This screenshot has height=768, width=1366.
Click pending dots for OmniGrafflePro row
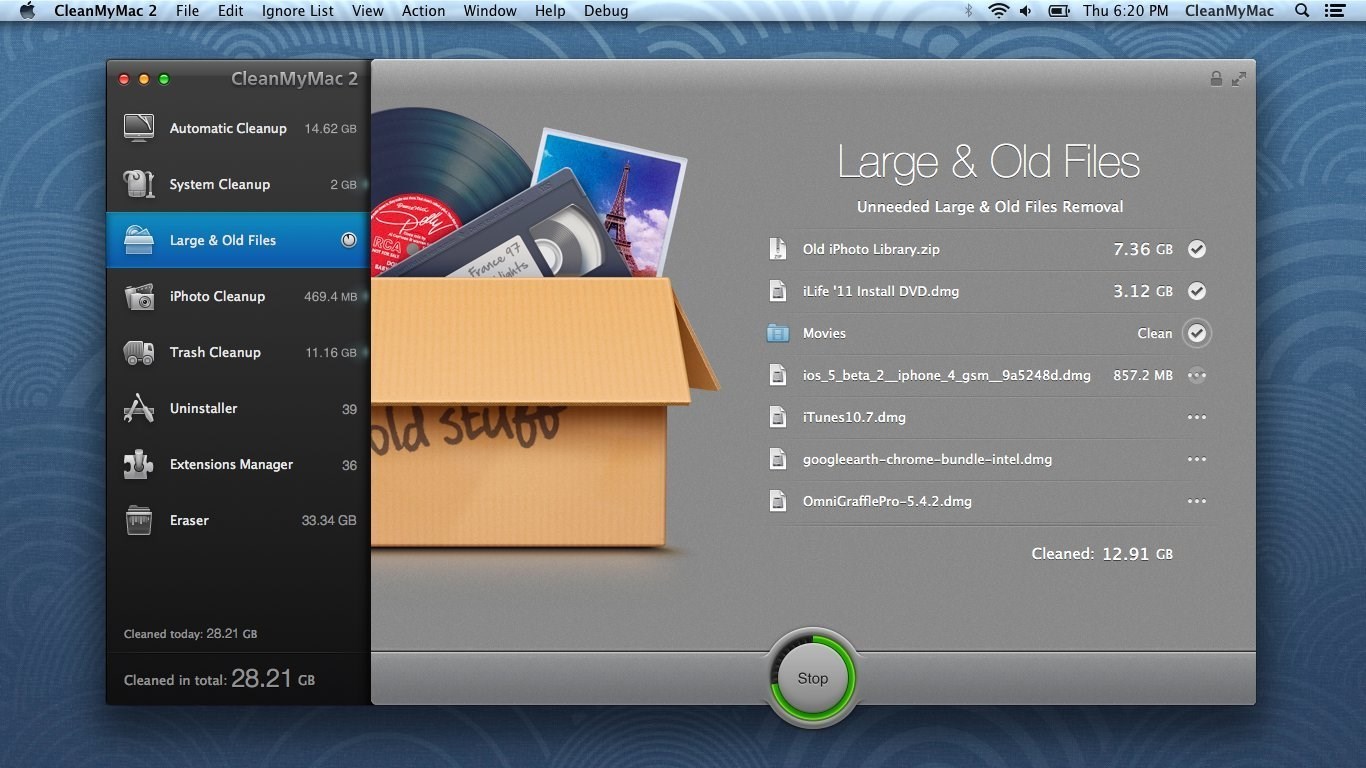tap(1197, 501)
